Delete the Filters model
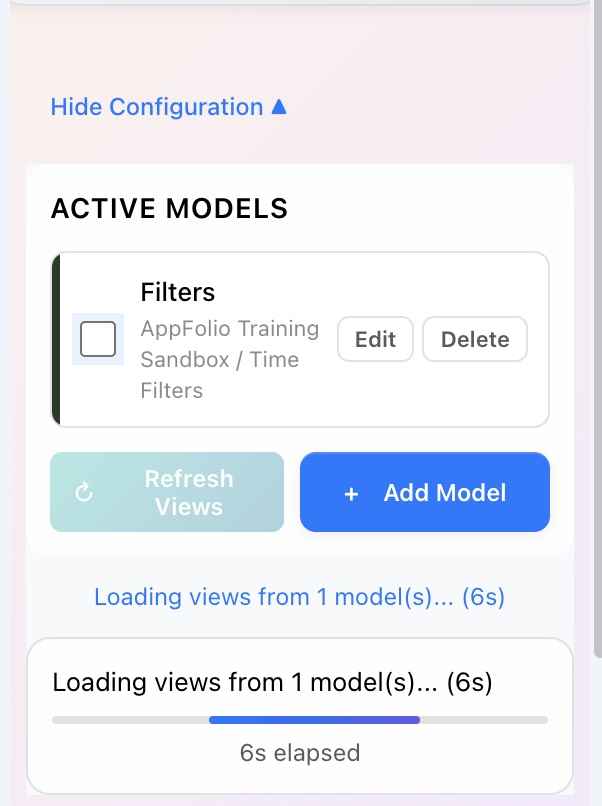 point(474,339)
